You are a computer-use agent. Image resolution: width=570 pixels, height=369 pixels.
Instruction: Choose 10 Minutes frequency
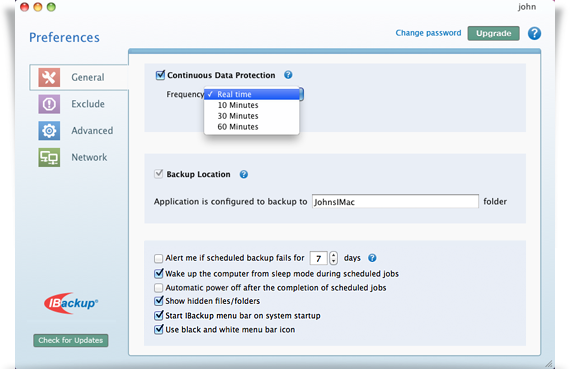click(x=252, y=105)
